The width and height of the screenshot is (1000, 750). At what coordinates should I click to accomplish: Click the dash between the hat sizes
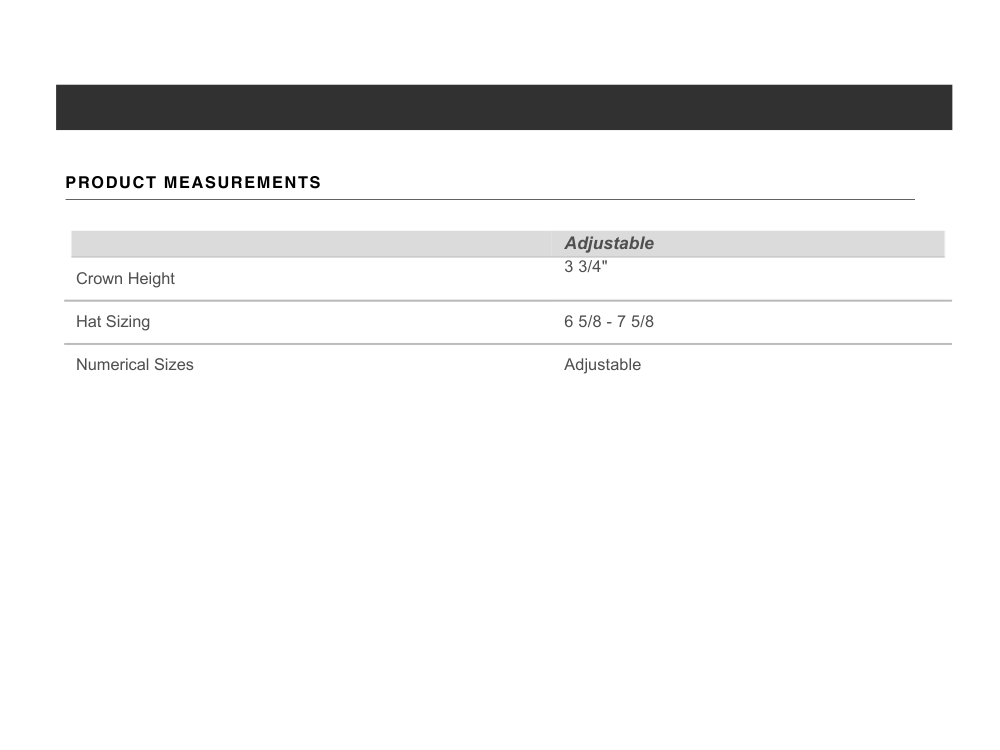coord(608,322)
